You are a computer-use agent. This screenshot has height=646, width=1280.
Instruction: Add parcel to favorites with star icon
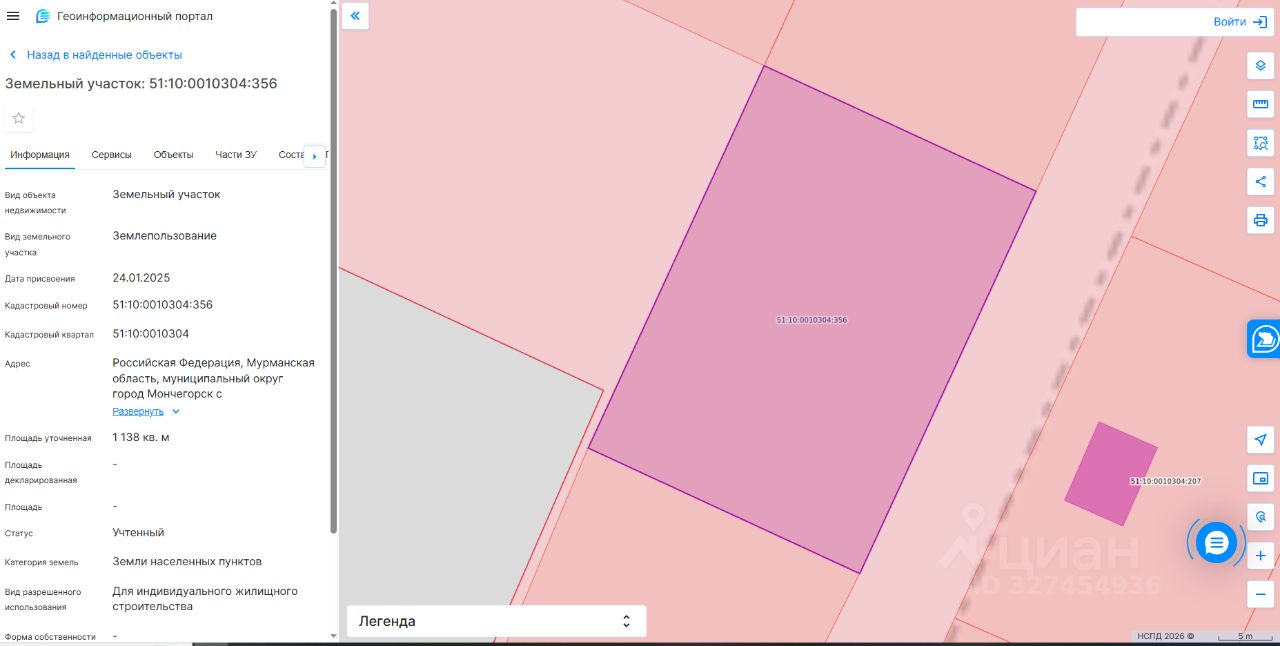[18, 118]
